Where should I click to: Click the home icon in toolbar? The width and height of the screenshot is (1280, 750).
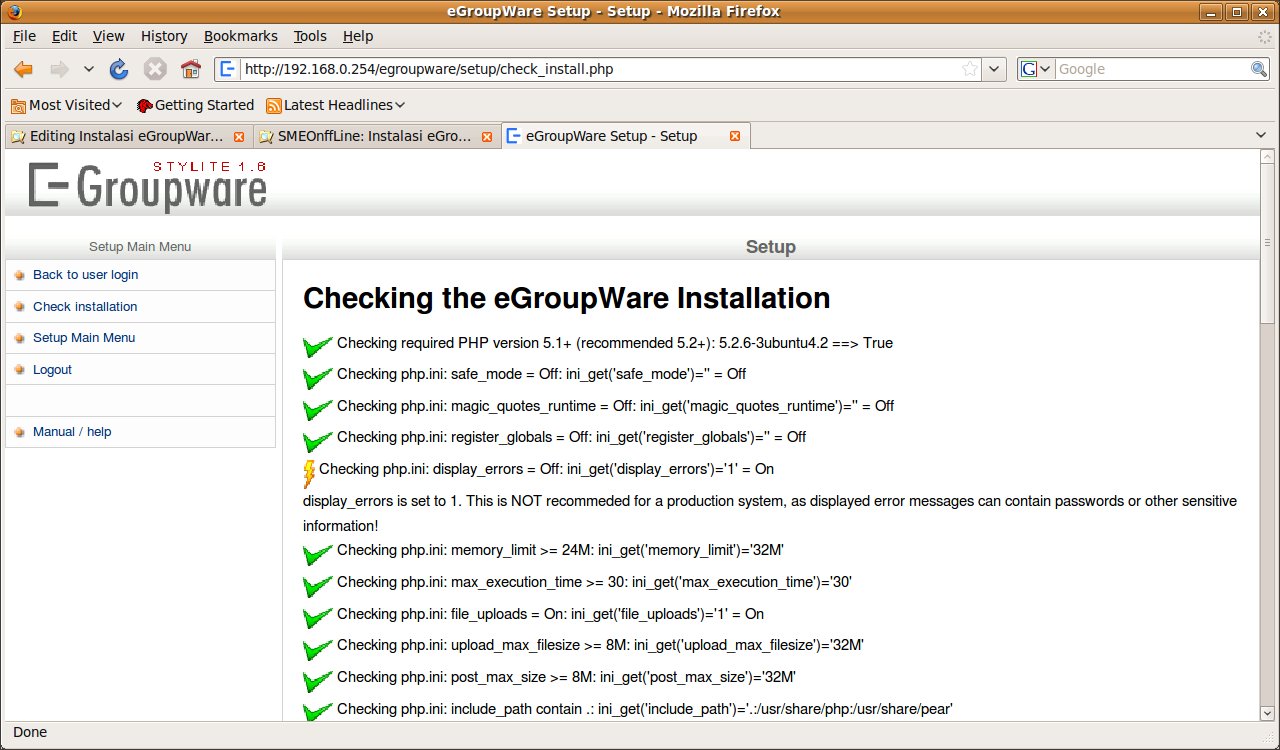pyautogui.click(x=190, y=69)
